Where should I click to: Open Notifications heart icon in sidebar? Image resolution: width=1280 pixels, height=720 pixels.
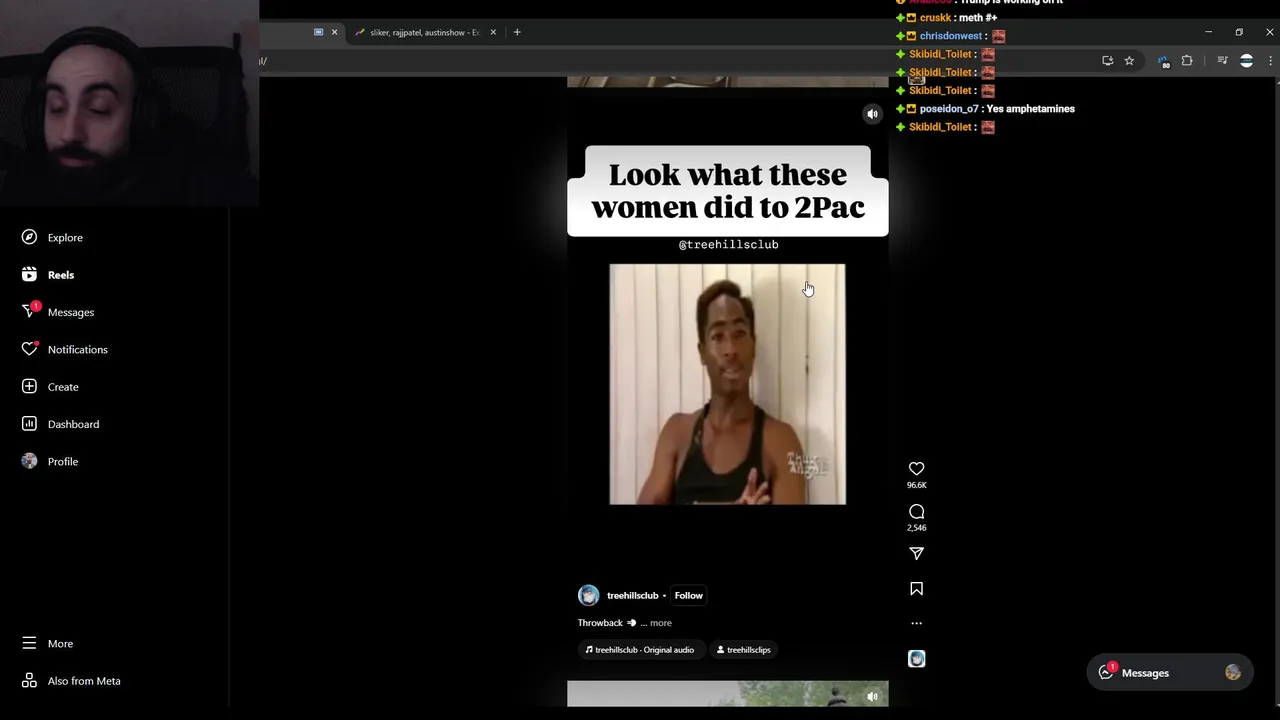[x=29, y=349]
